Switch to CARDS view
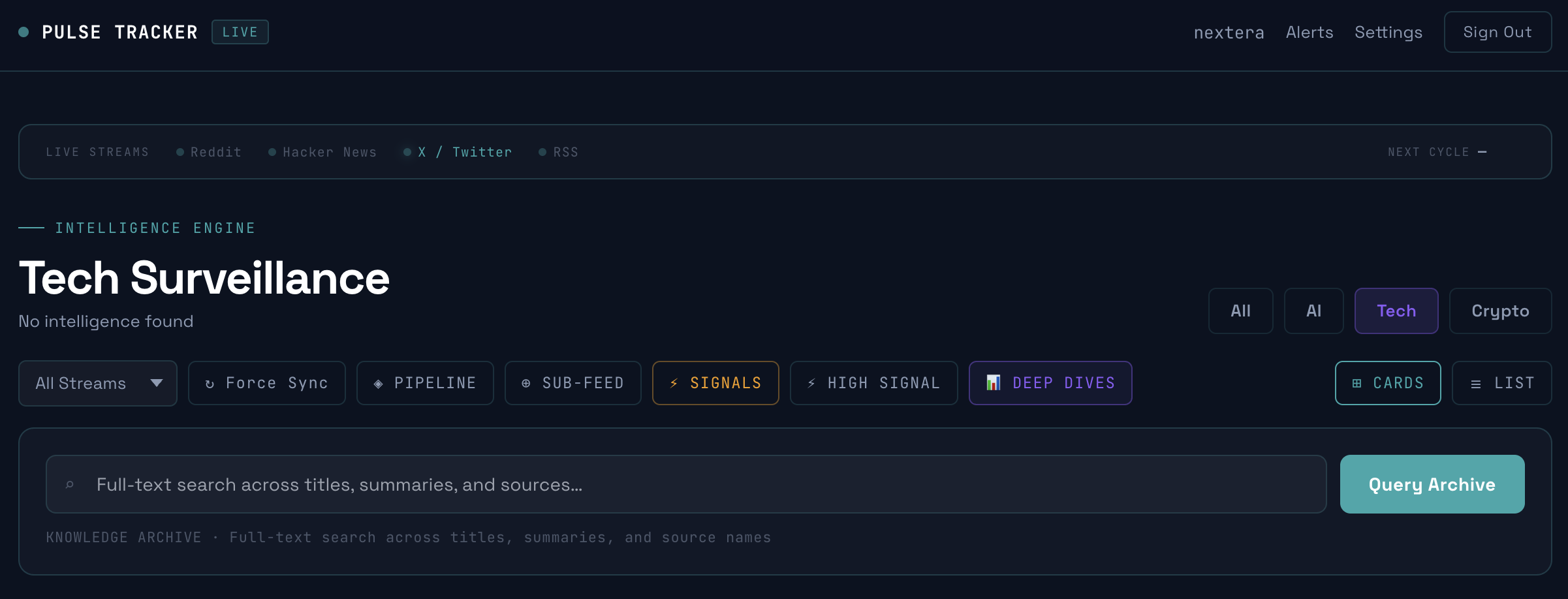The image size is (1568, 599). pyautogui.click(x=1388, y=383)
